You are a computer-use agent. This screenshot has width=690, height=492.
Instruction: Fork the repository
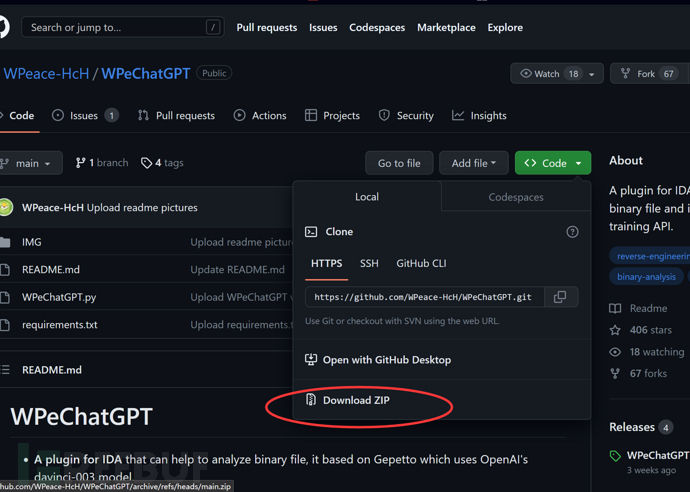point(650,74)
